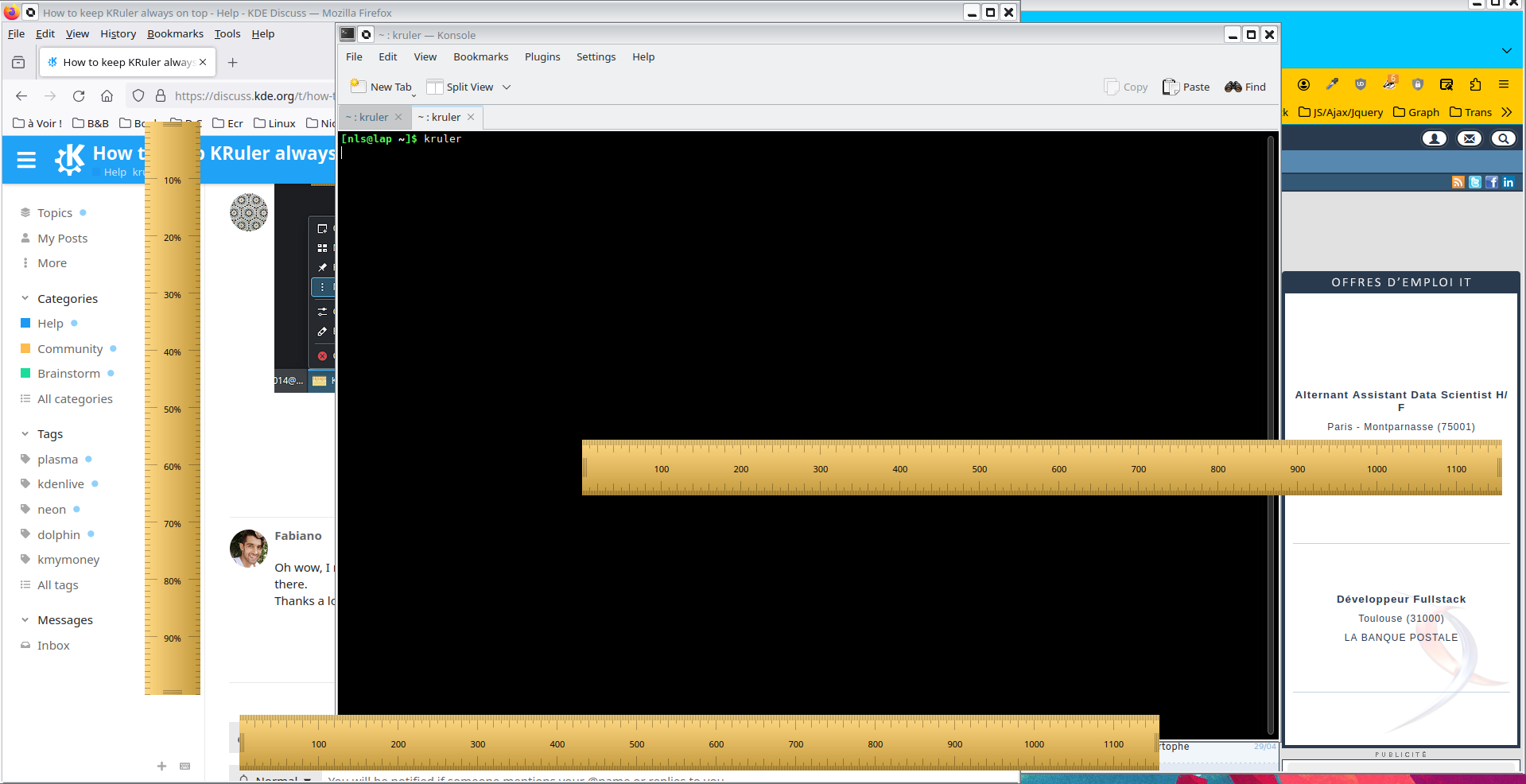
Task: Go to Firefox home page icon
Action: pos(107,96)
